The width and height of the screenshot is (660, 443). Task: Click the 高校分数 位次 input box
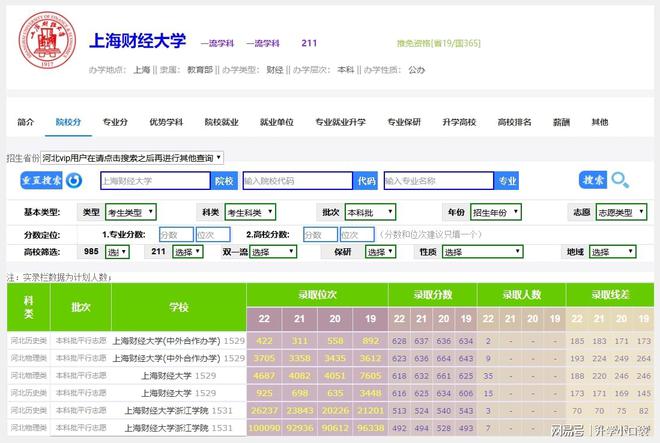[x=357, y=235]
